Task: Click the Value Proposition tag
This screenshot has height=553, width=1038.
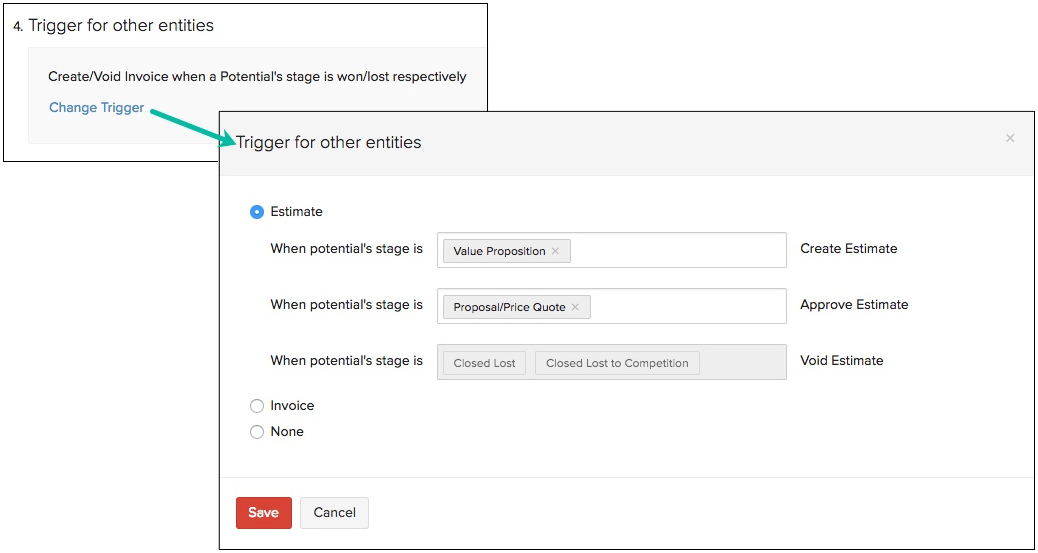Action: point(499,251)
